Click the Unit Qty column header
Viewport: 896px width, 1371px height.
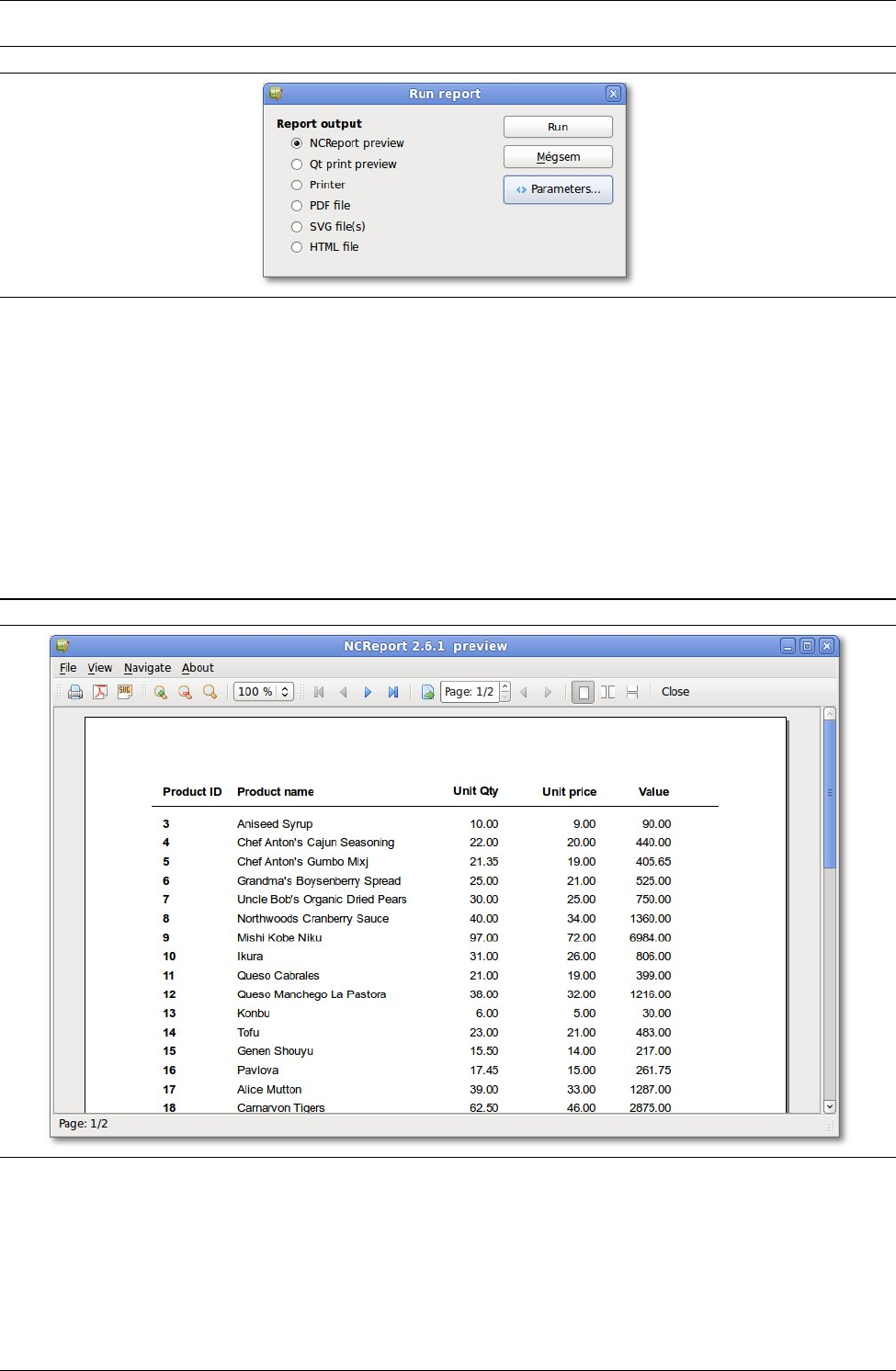pyautogui.click(x=476, y=791)
